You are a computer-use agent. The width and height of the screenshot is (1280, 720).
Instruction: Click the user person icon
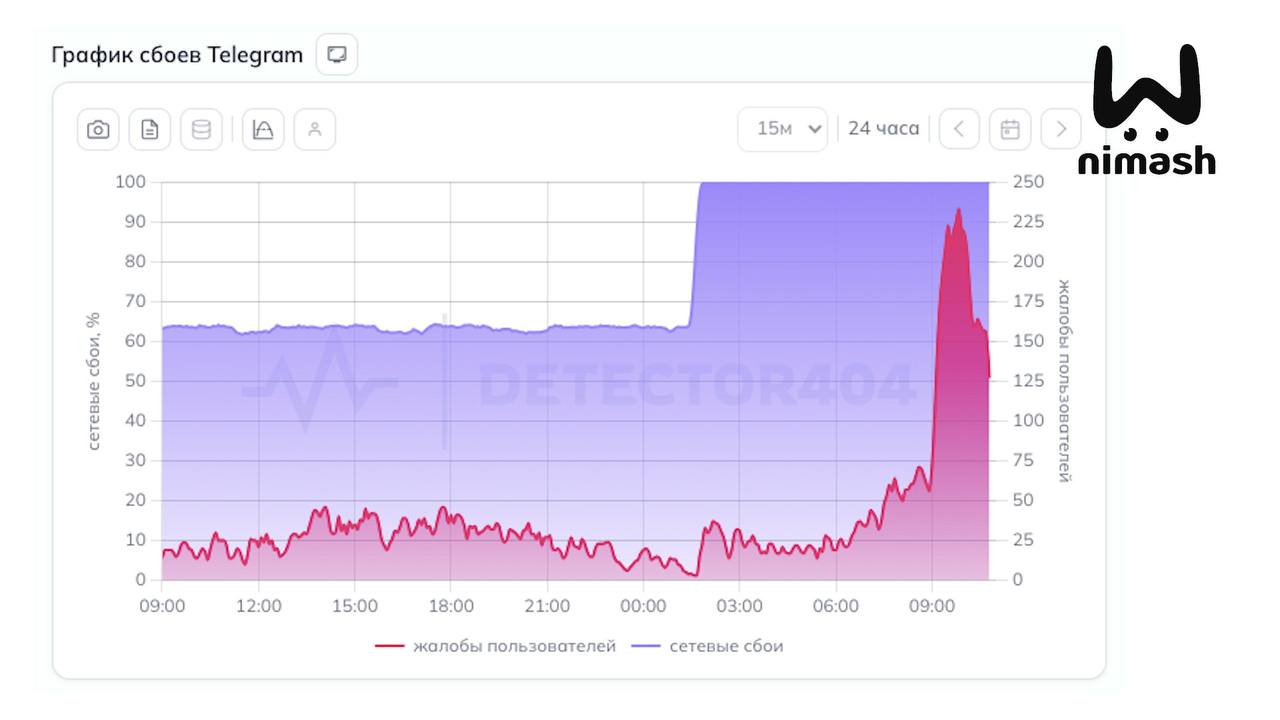pyautogui.click(x=315, y=130)
